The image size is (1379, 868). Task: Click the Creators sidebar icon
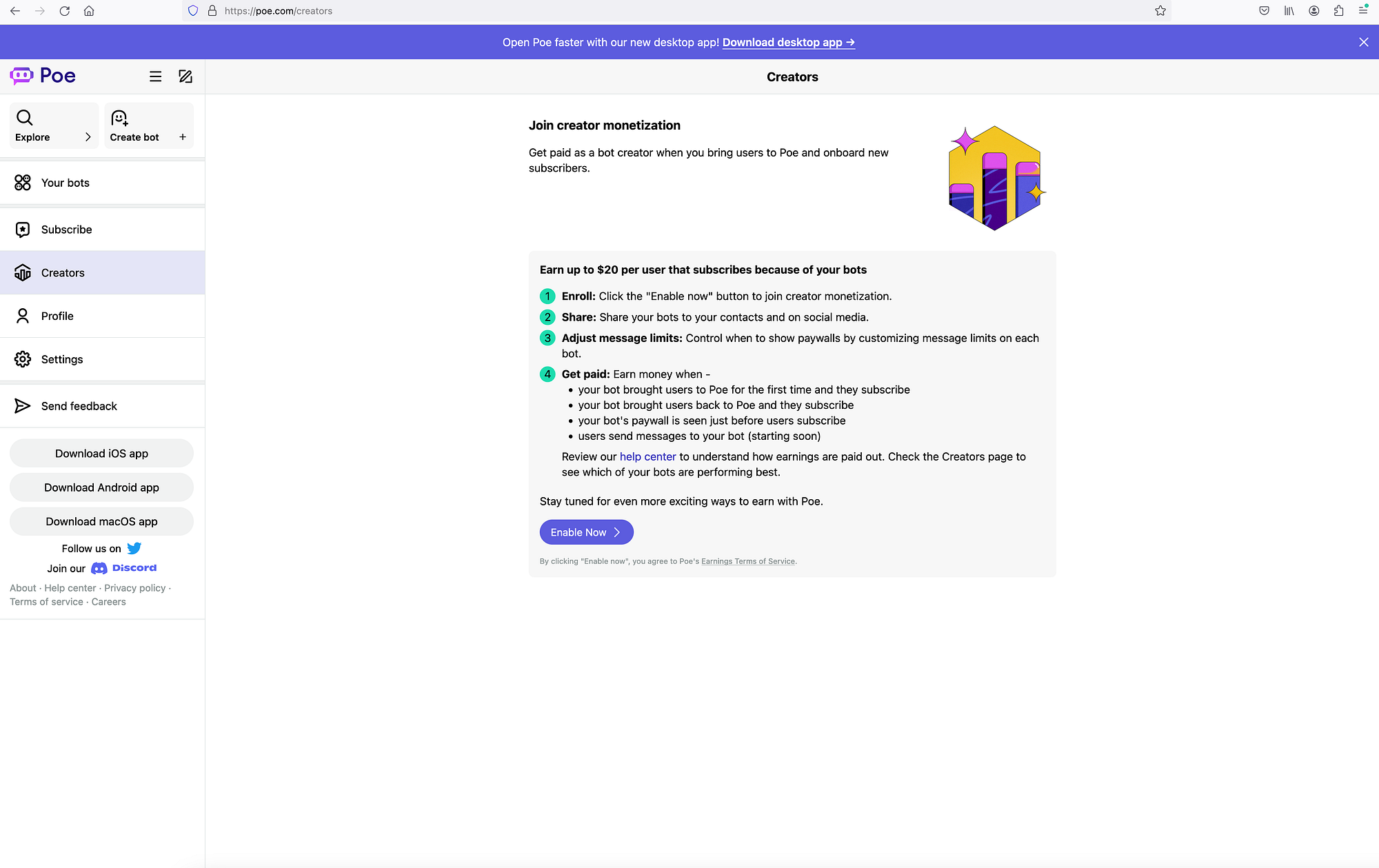[23, 273]
